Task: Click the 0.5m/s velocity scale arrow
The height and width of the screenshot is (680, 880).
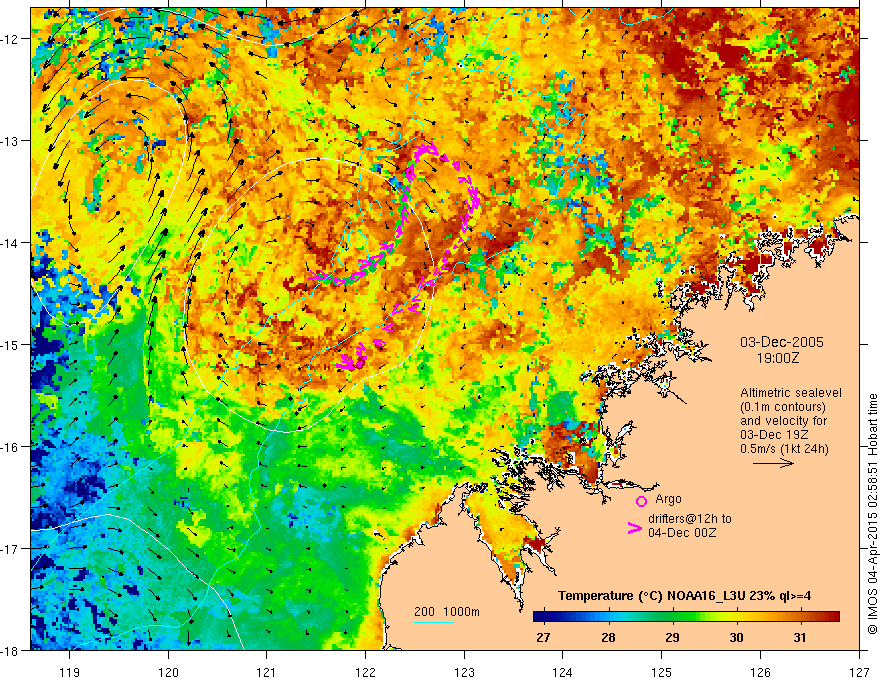Action: point(773,463)
